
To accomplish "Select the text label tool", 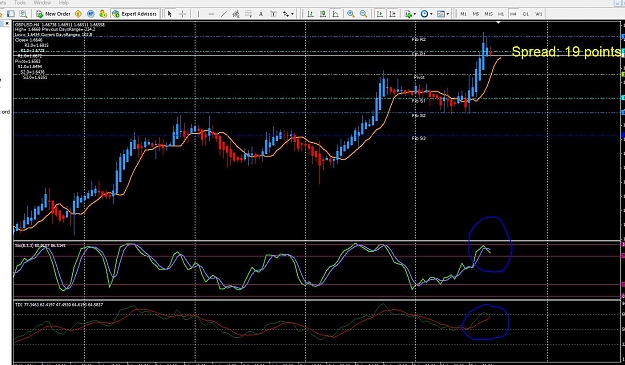I will pyautogui.click(x=273, y=14).
